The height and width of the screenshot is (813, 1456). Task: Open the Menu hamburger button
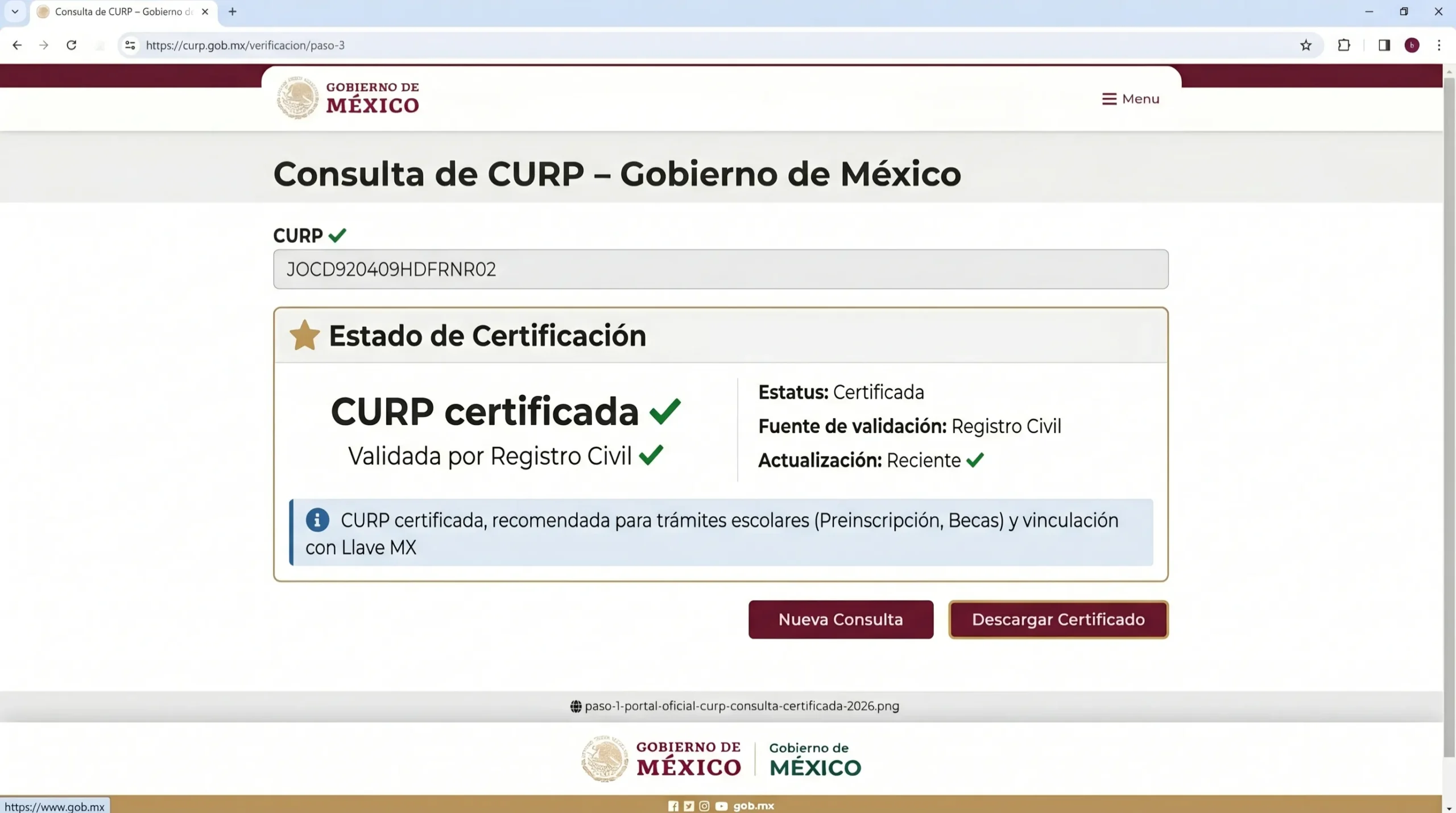point(1130,99)
